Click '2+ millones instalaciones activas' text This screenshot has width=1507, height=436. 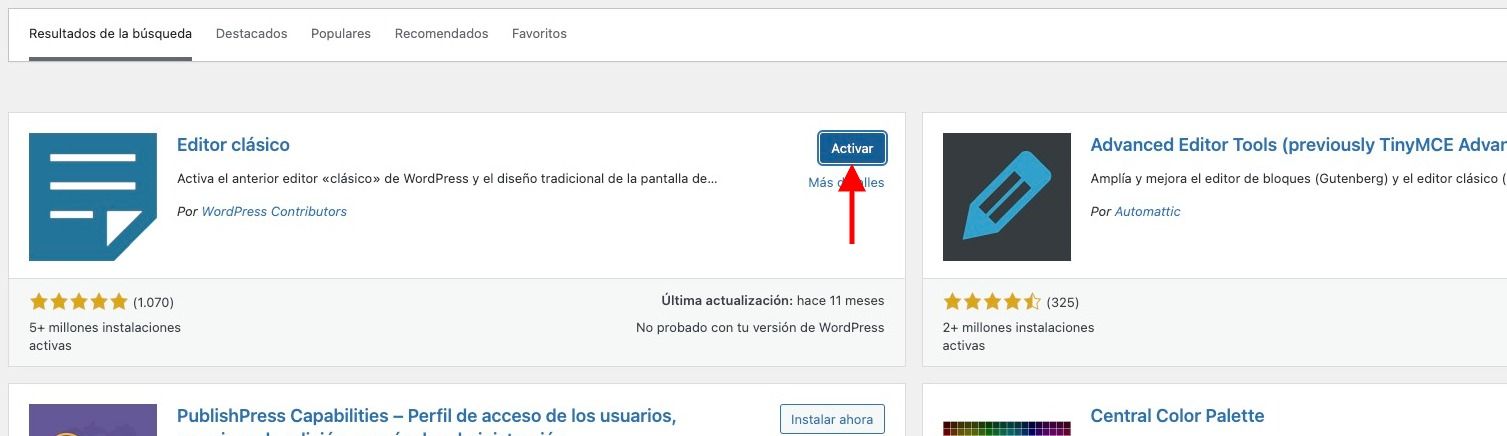pyautogui.click(x=1019, y=336)
